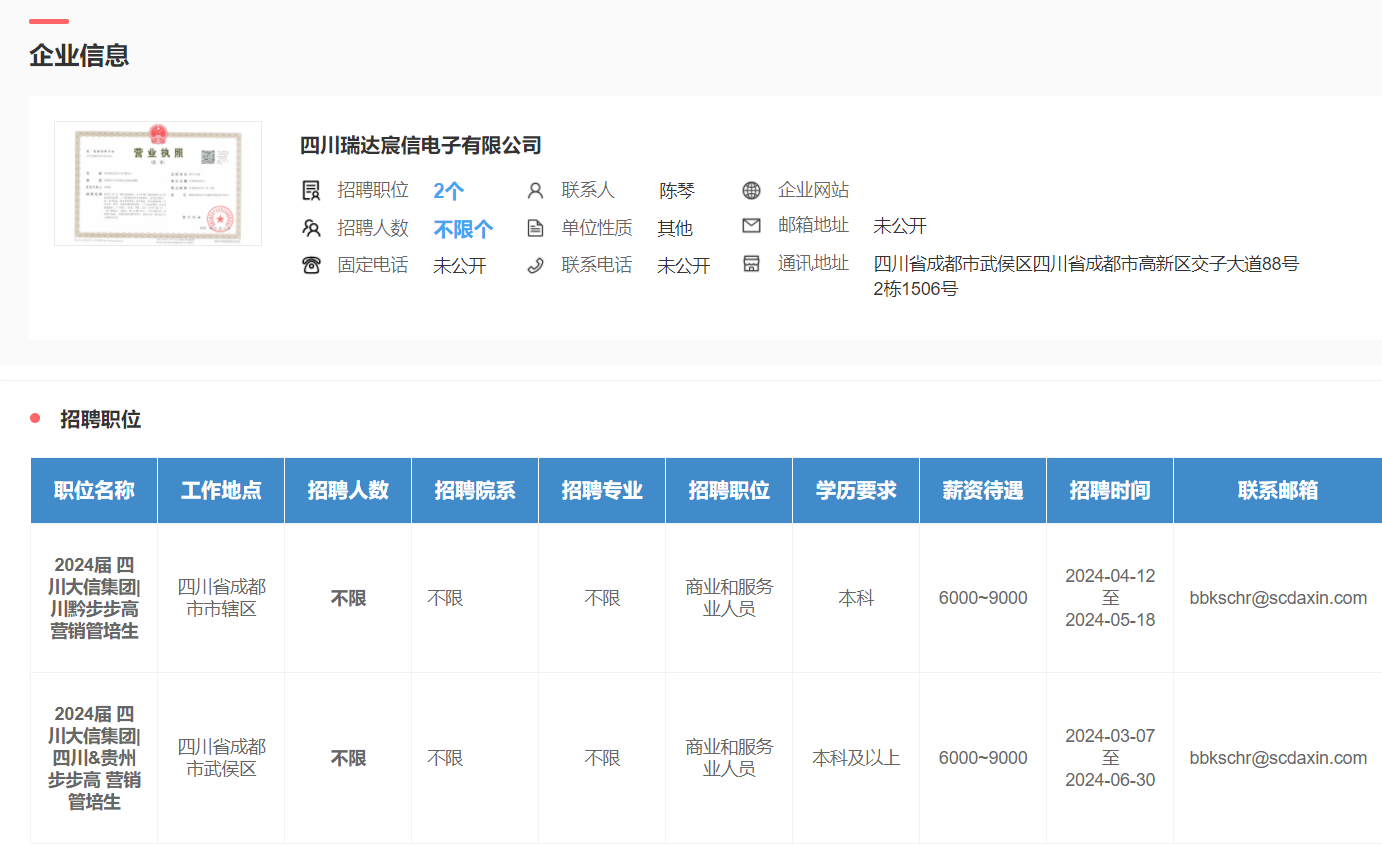Click the 四川省成都市市辖区 location cell
This screenshot has width=1382, height=860.
[221, 598]
